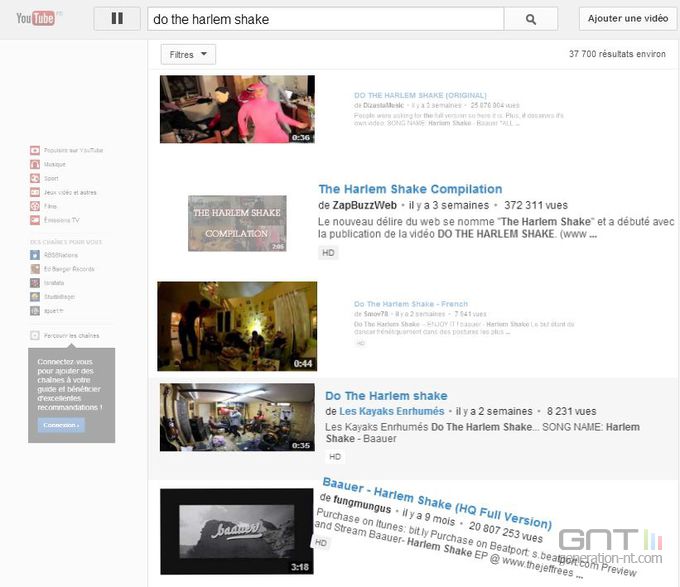Click HD badge under Harlem Shake Compilation

click(328, 253)
